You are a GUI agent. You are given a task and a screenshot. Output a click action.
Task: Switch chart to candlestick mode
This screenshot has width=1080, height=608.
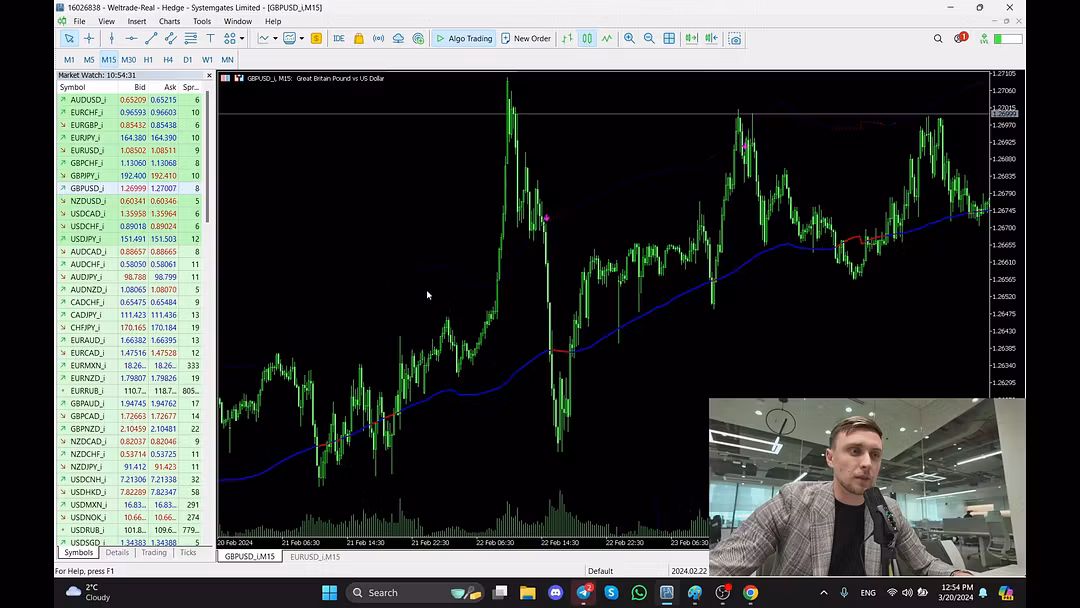587,39
